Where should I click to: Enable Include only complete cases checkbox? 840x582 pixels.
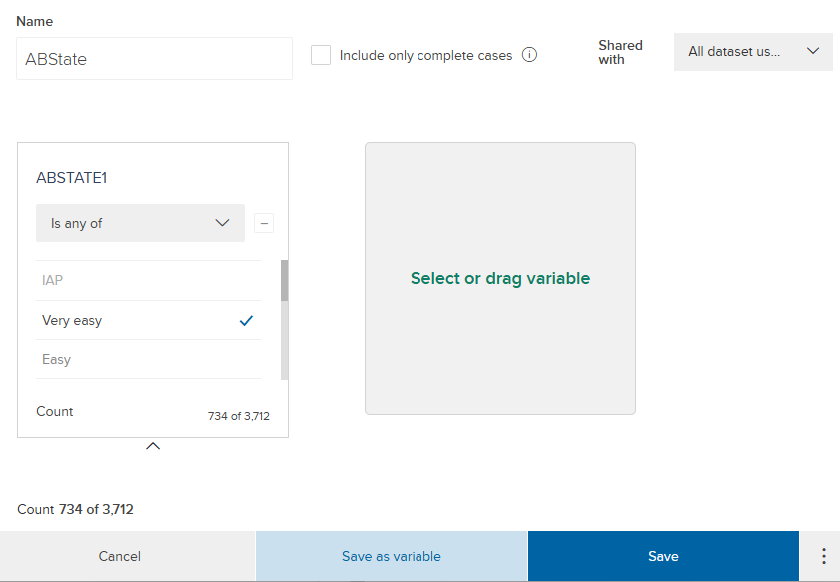click(321, 55)
